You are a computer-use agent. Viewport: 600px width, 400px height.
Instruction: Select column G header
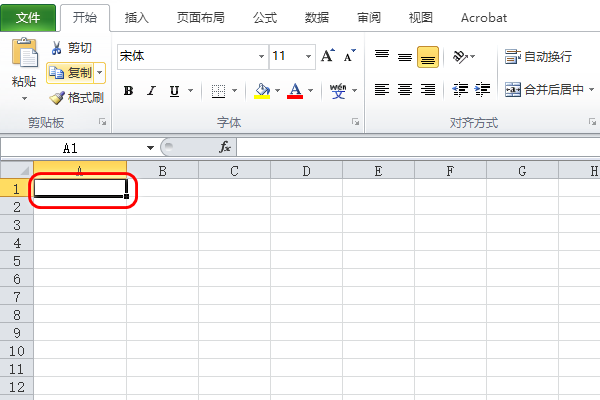(x=522, y=171)
